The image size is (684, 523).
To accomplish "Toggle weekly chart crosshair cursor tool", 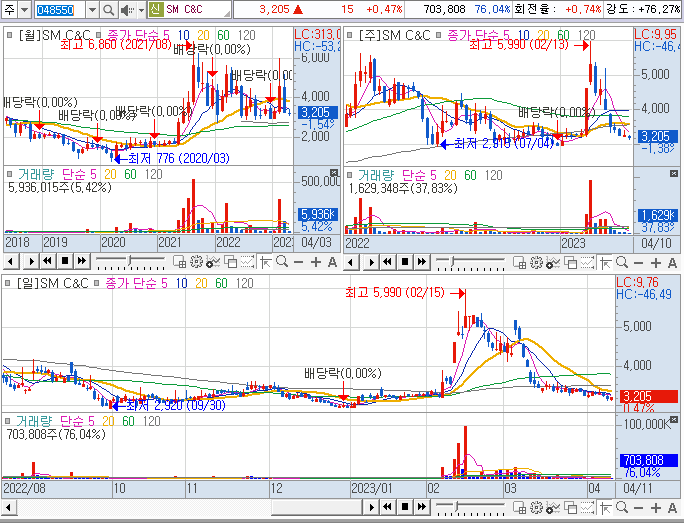I will tap(605, 263).
